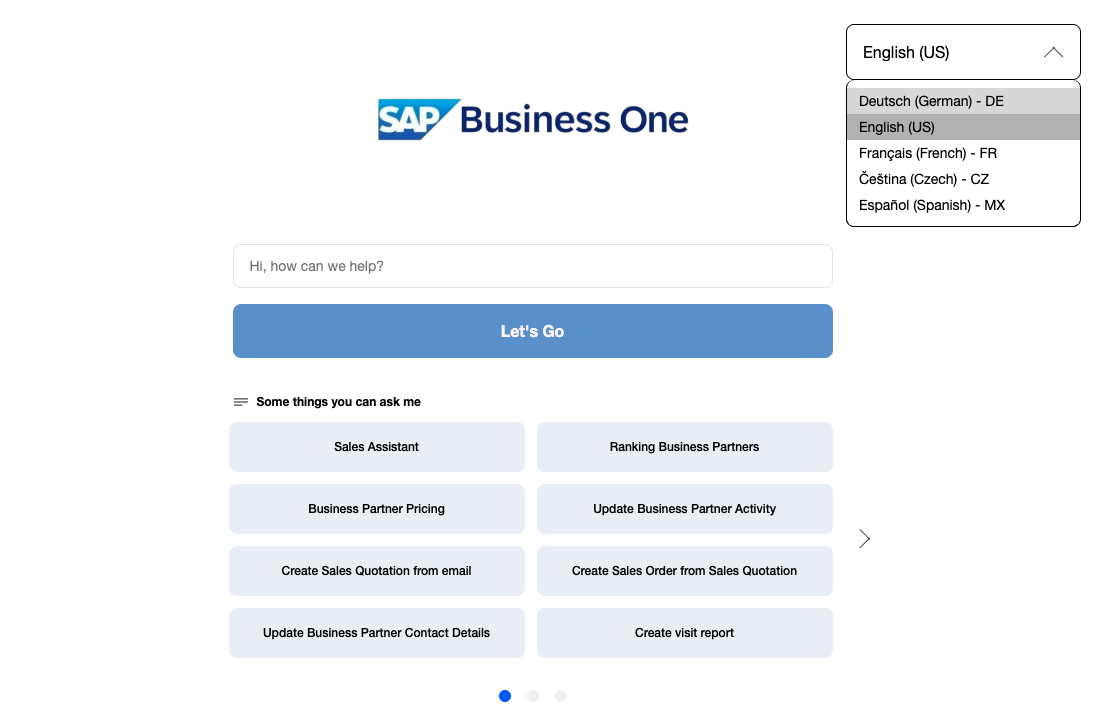Select the Create visit report suggestion

685,633
